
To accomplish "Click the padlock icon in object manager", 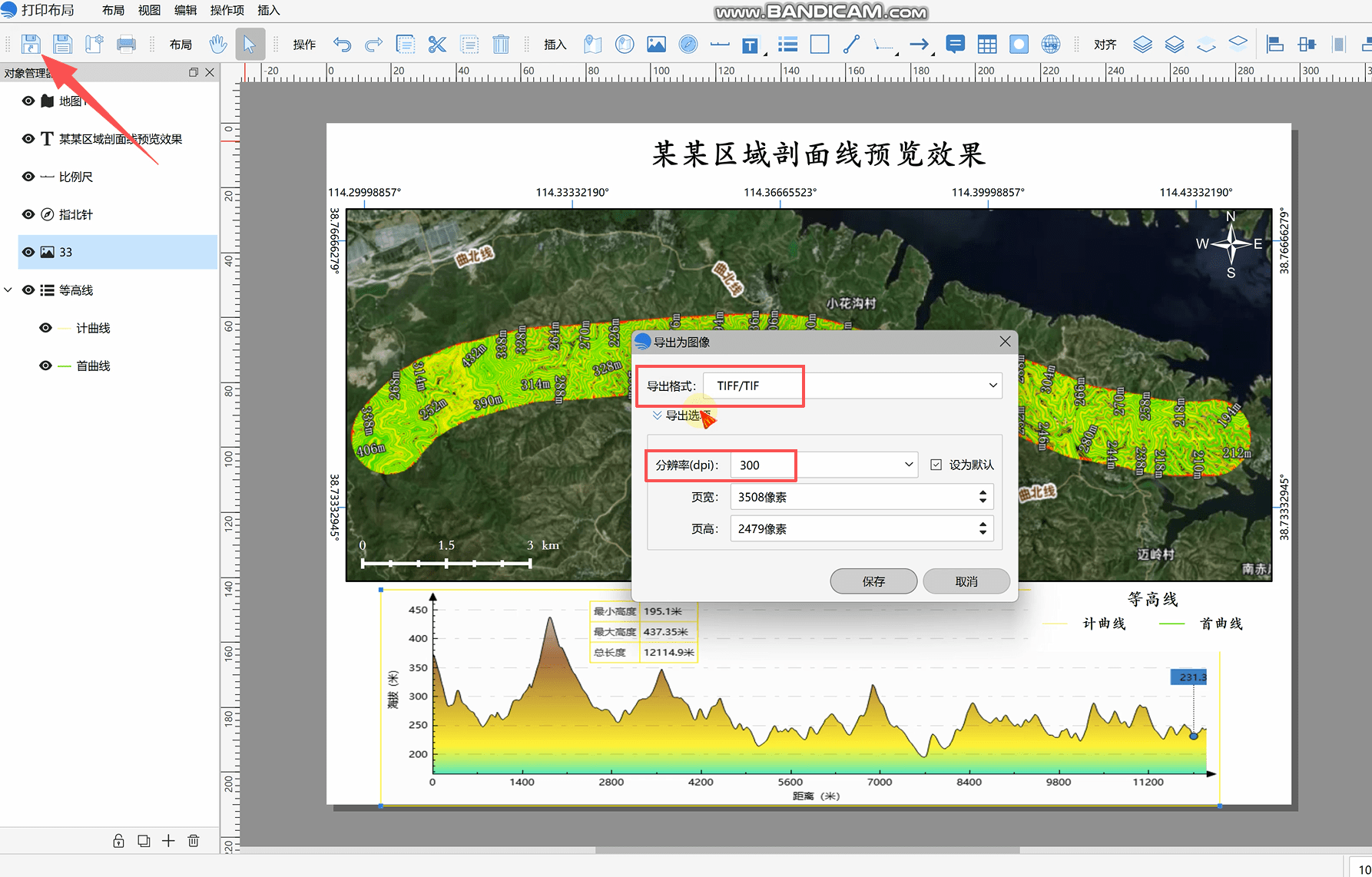I will tap(118, 841).
